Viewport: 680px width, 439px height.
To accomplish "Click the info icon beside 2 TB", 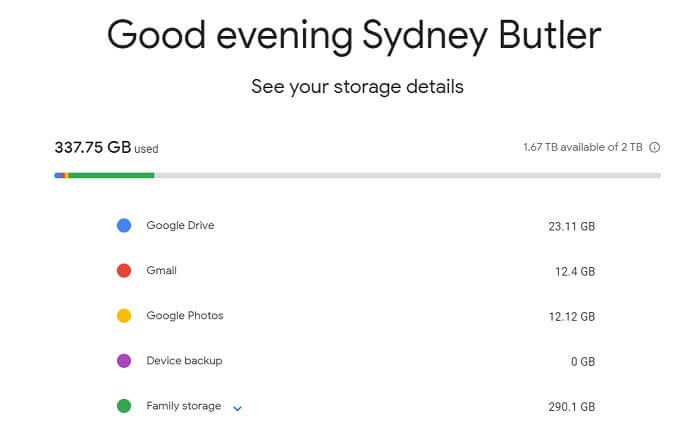I will click(655, 147).
